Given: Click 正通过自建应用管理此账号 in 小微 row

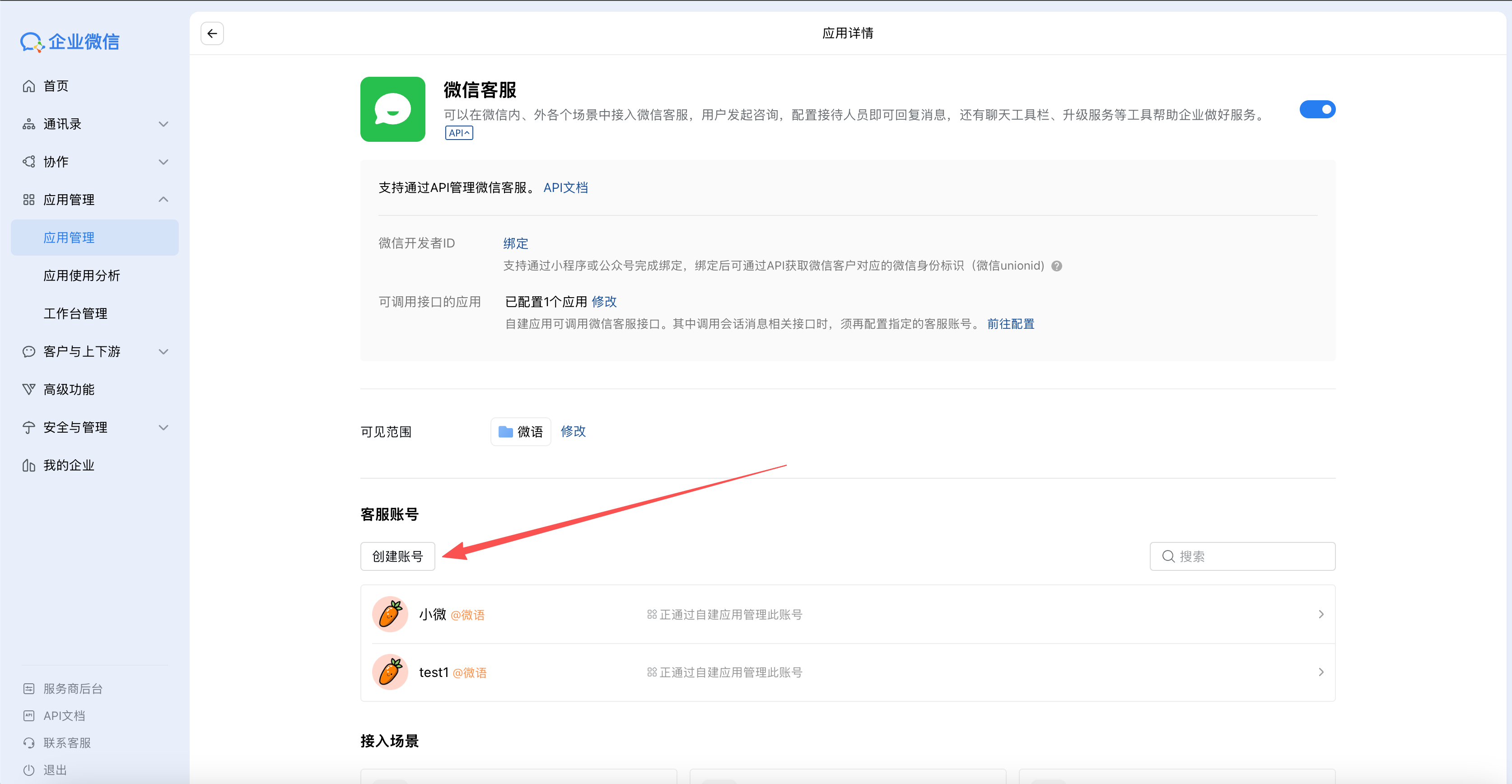Looking at the screenshot, I should [x=731, y=614].
